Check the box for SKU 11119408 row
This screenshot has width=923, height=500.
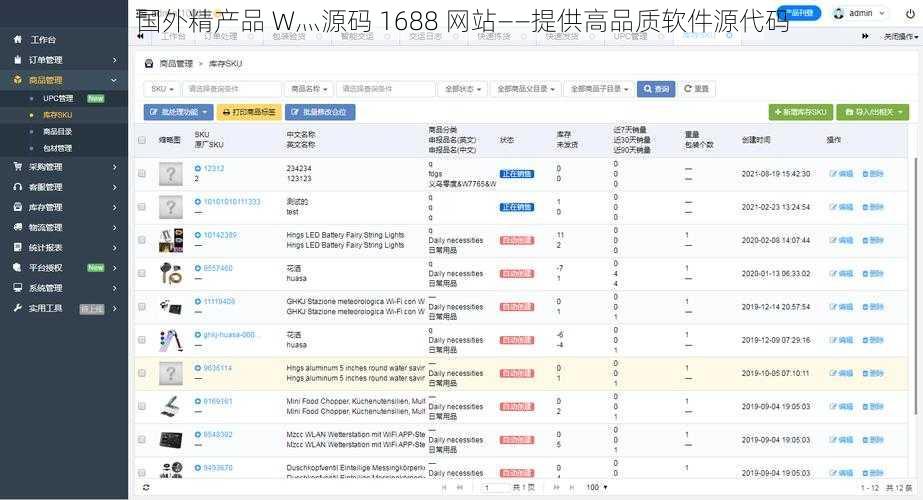point(142,307)
